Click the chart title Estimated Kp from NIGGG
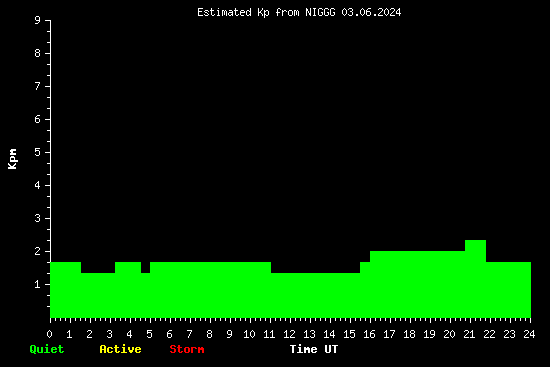 [x=266, y=13]
